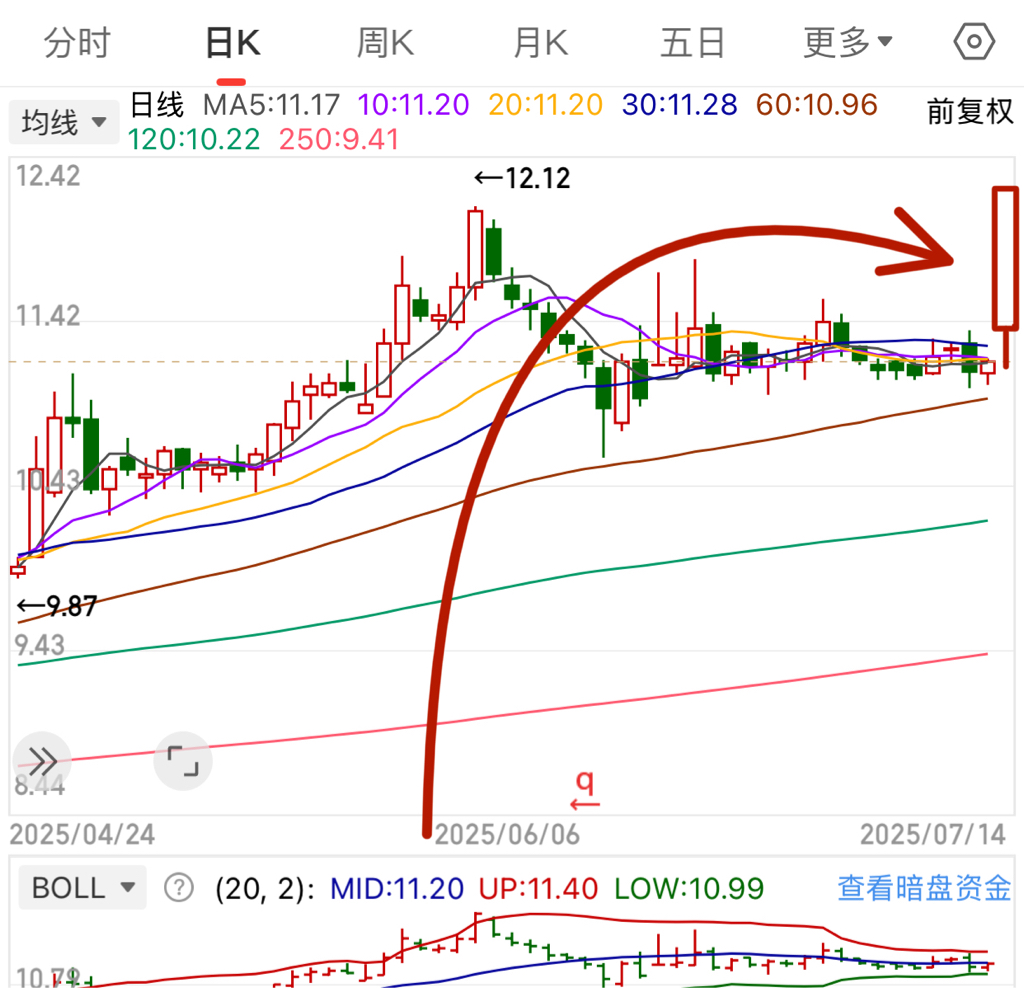Switch to 周K weekly chart tab
This screenshot has height=988, width=1024.
point(385,43)
